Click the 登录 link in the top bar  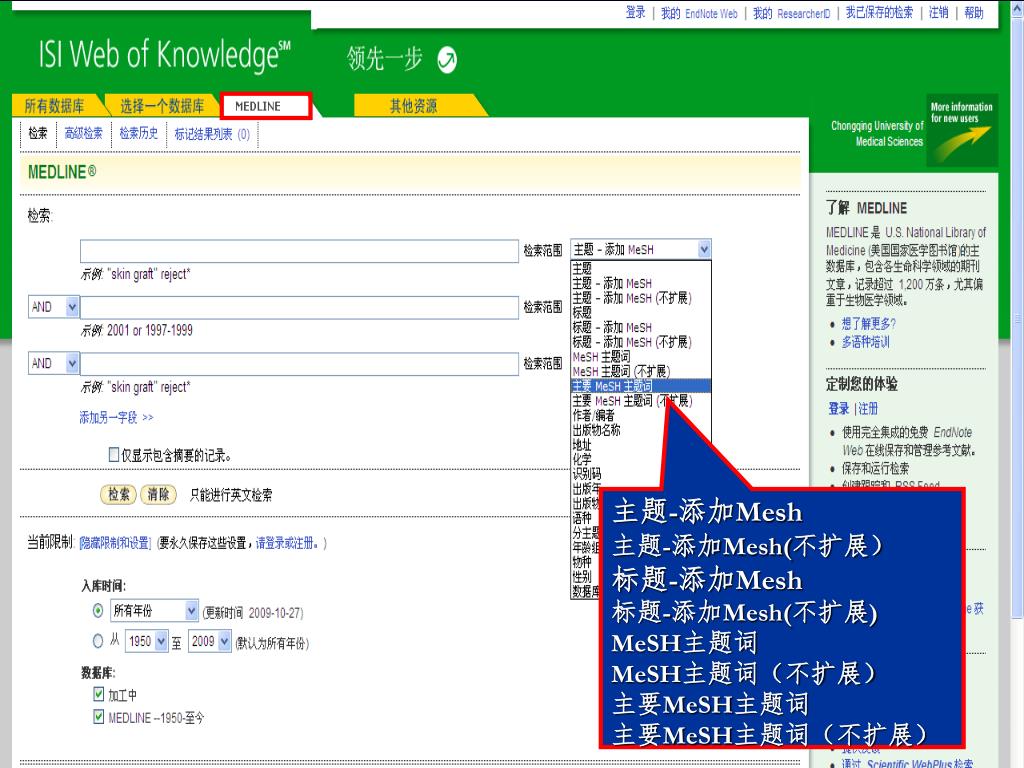pyautogui.click(x=635, y=12)
